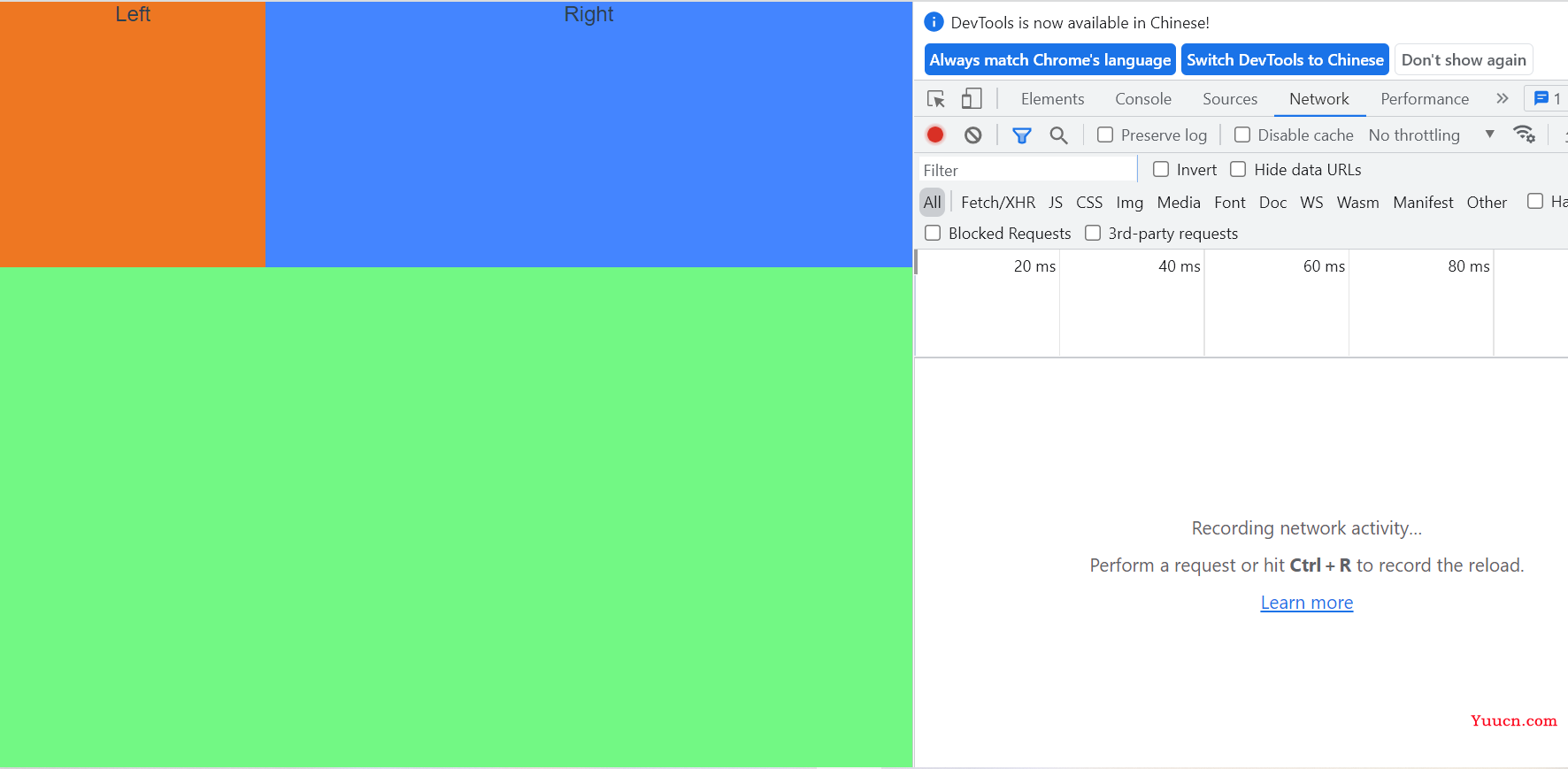This screenshot has width=1568, height=769.
Task: Filter requests by WS
Action: pos(1311,202)
